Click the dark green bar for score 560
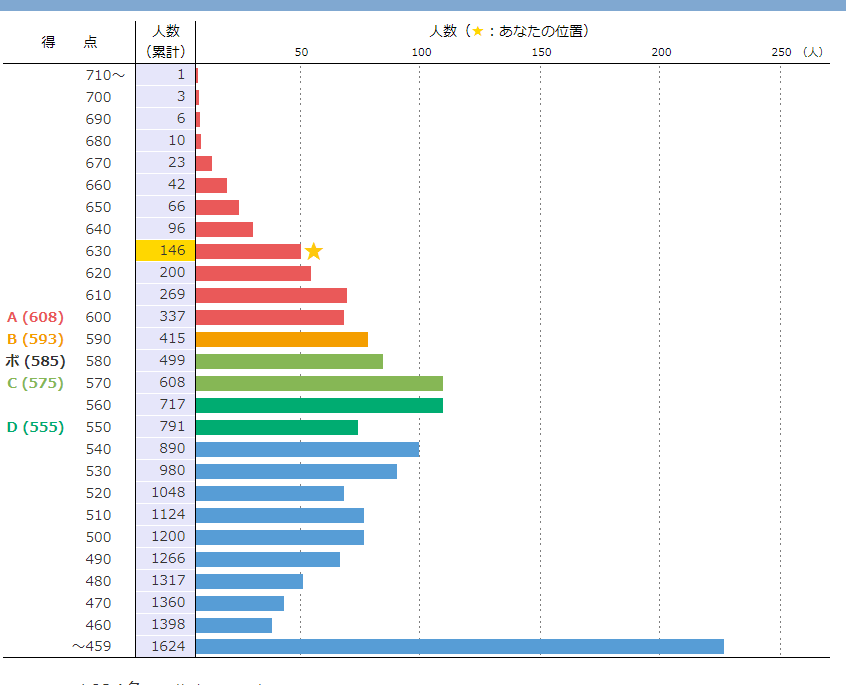The image size is (846, 685). click(319, 405)
